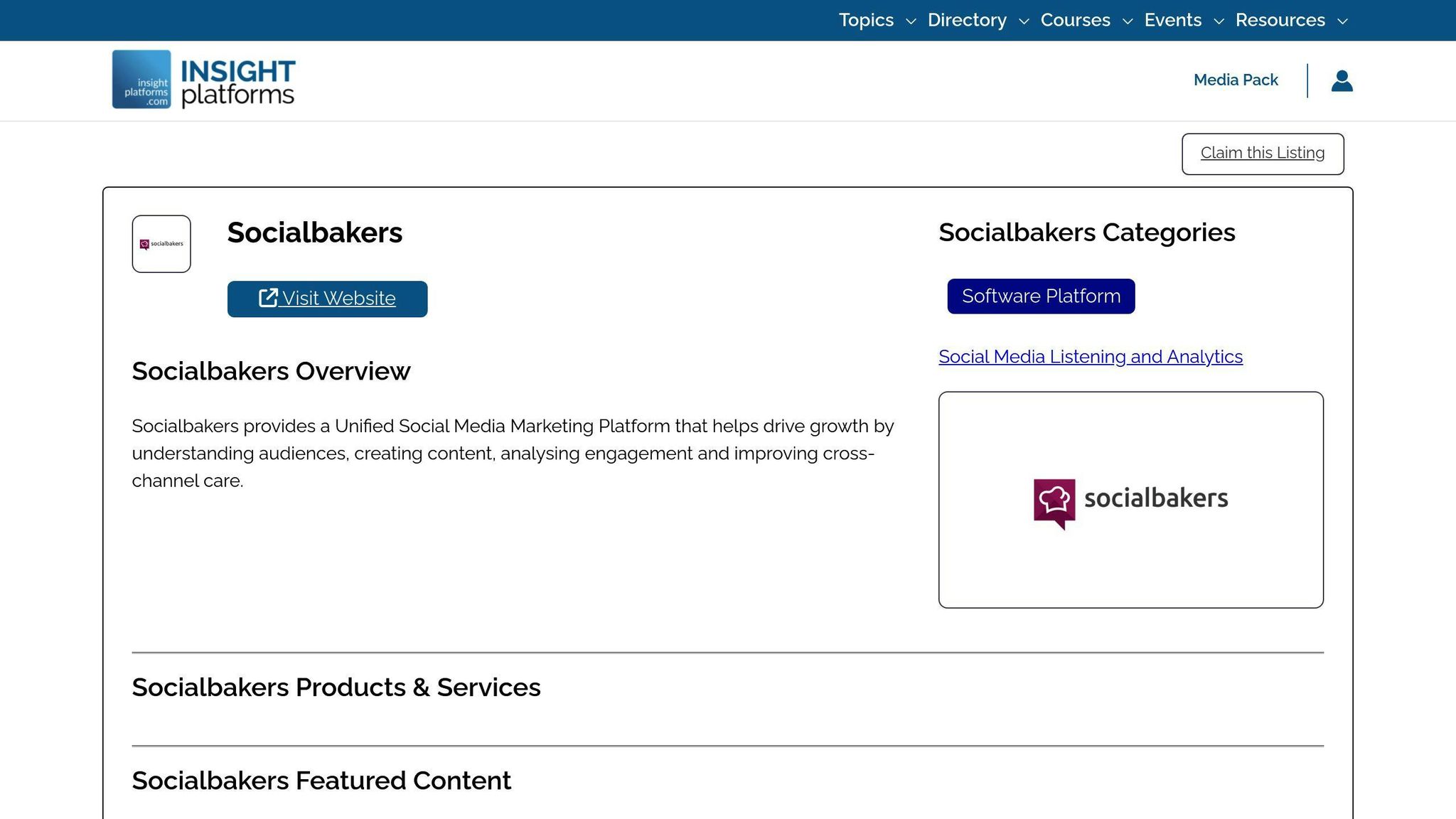1456x819 pixels.
Task: Open the Resources dropdown chevron
Action: tap(1344, 21)
